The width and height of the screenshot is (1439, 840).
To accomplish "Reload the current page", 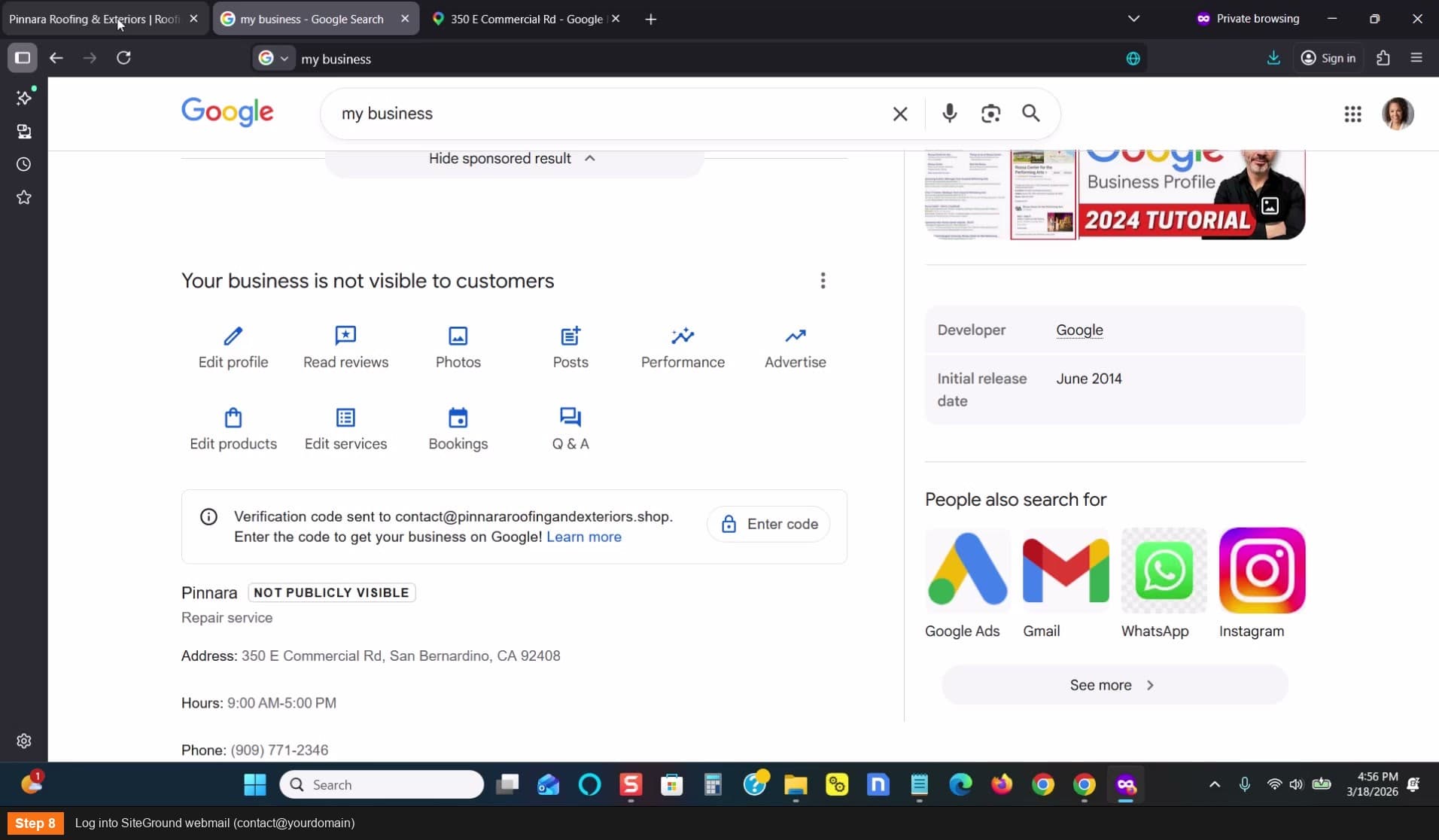I will click(124, 58).
